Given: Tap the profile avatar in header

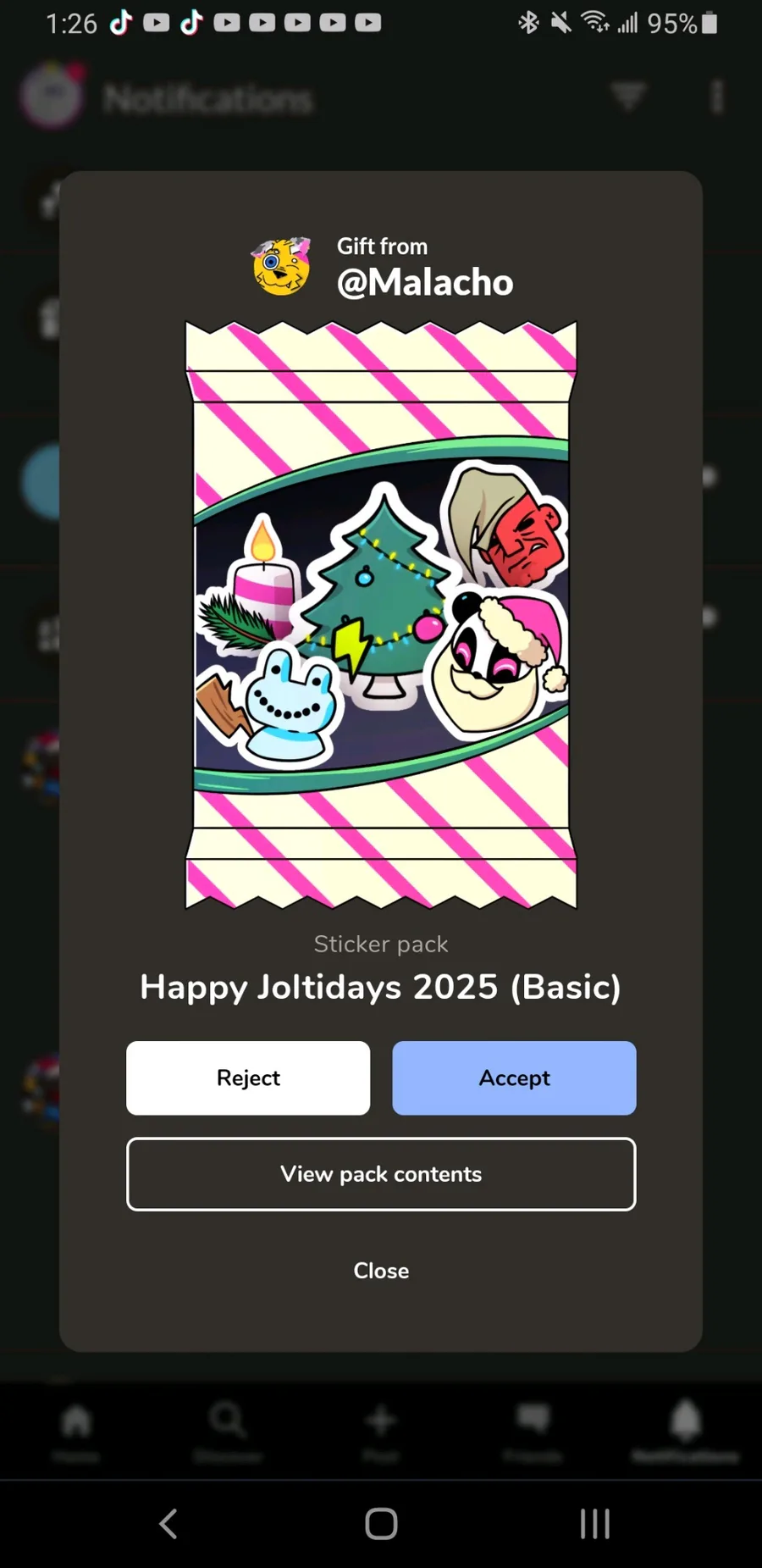Looking at the screenshot, I should coord(52,96).
